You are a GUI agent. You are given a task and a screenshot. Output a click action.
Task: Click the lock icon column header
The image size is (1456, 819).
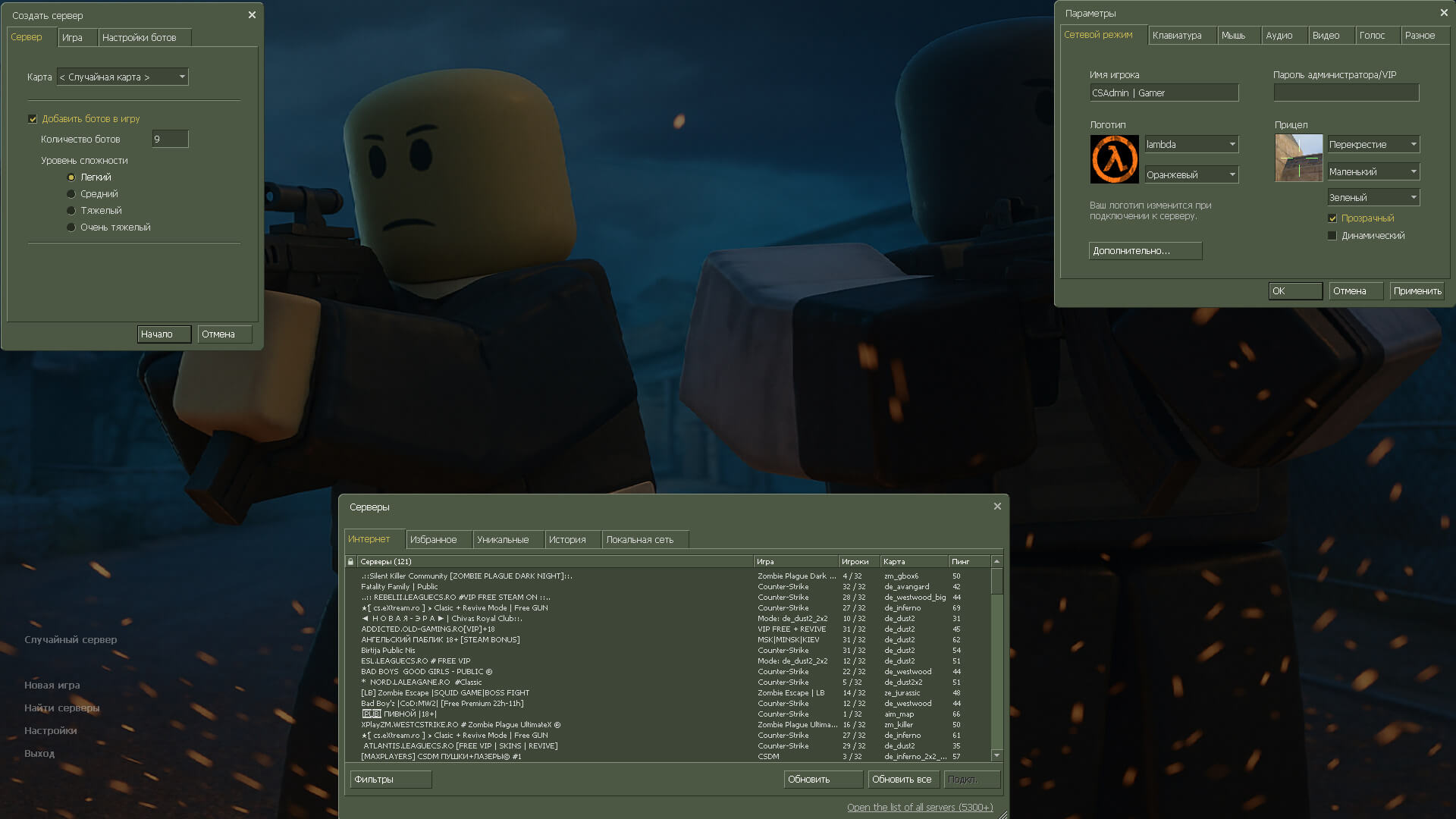(x=350, y=562)
